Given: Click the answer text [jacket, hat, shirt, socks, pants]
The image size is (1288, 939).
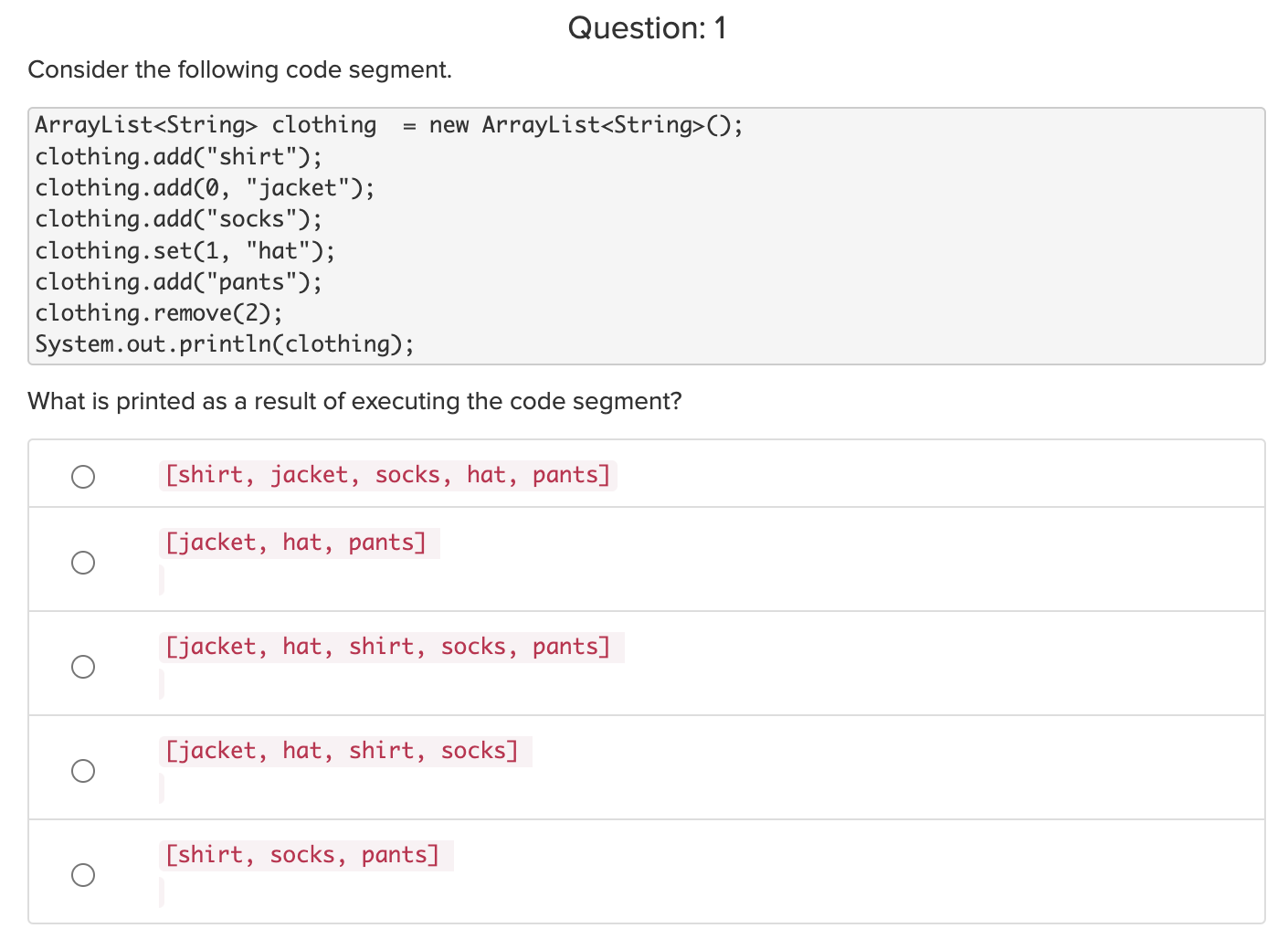Looking at the screenshot, I should point(391,646).
